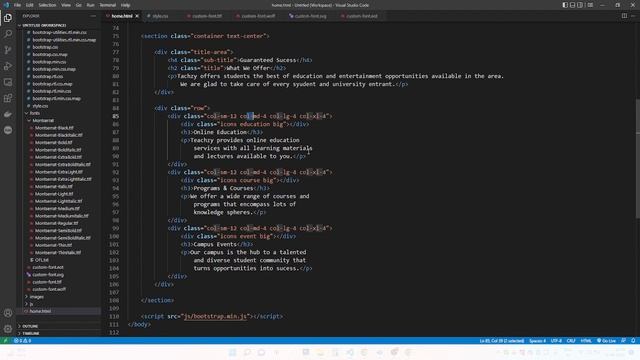Collapse the fonts folder
640x360 pixels.
point(35,113)
